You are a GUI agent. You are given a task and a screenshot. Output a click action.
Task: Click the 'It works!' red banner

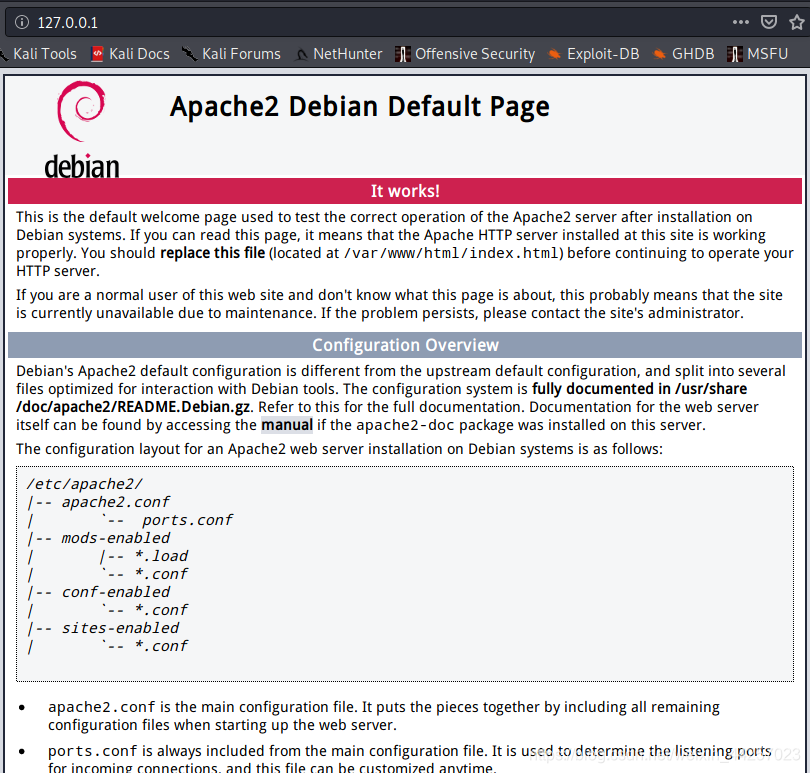point(405,191)
